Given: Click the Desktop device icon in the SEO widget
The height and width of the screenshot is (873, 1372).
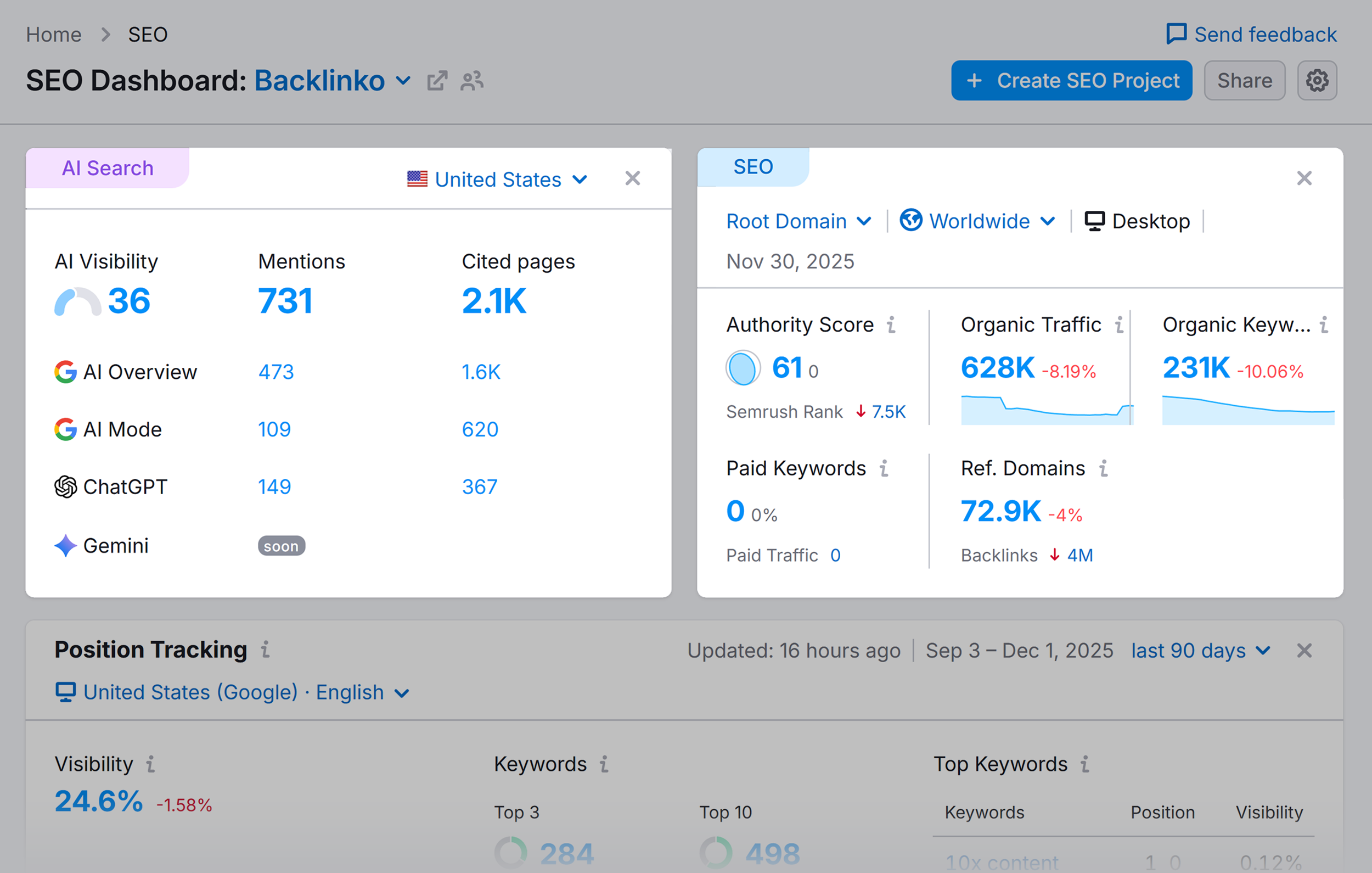Looking at the screenshot, I should click(x=1095, y=221).
